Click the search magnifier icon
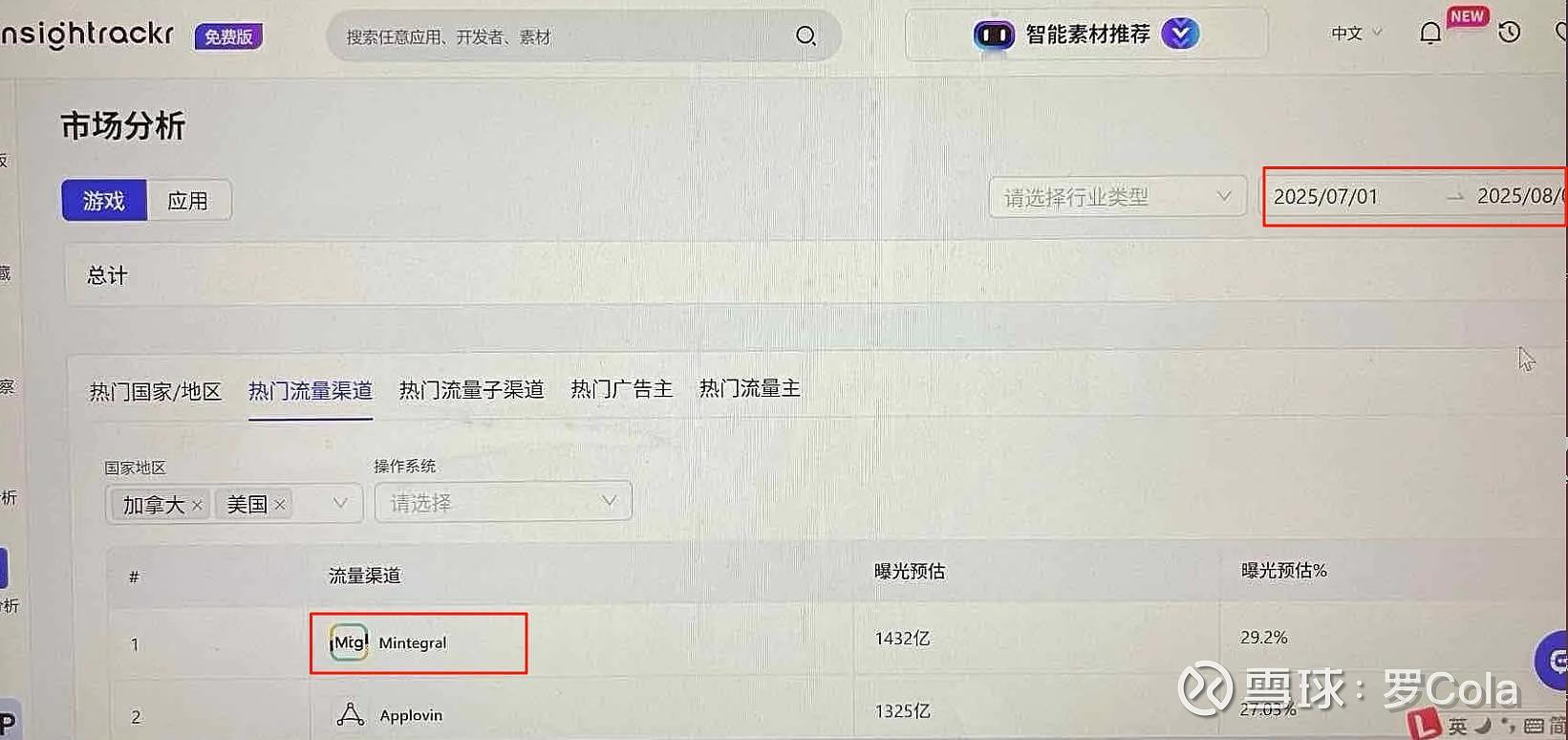This screenshot has width=1568, height=740. 805,36
